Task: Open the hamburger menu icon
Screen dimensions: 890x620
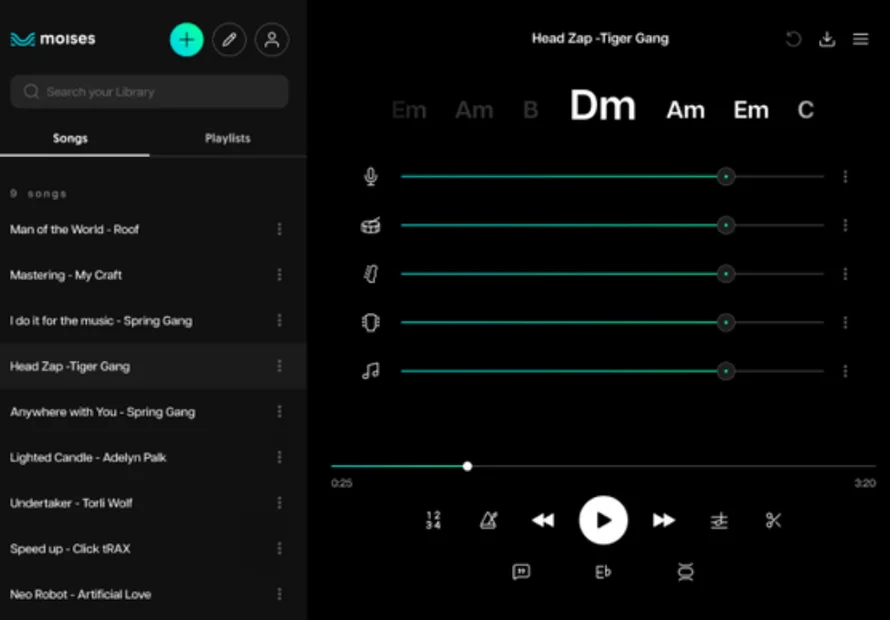Action: point(860,39)
